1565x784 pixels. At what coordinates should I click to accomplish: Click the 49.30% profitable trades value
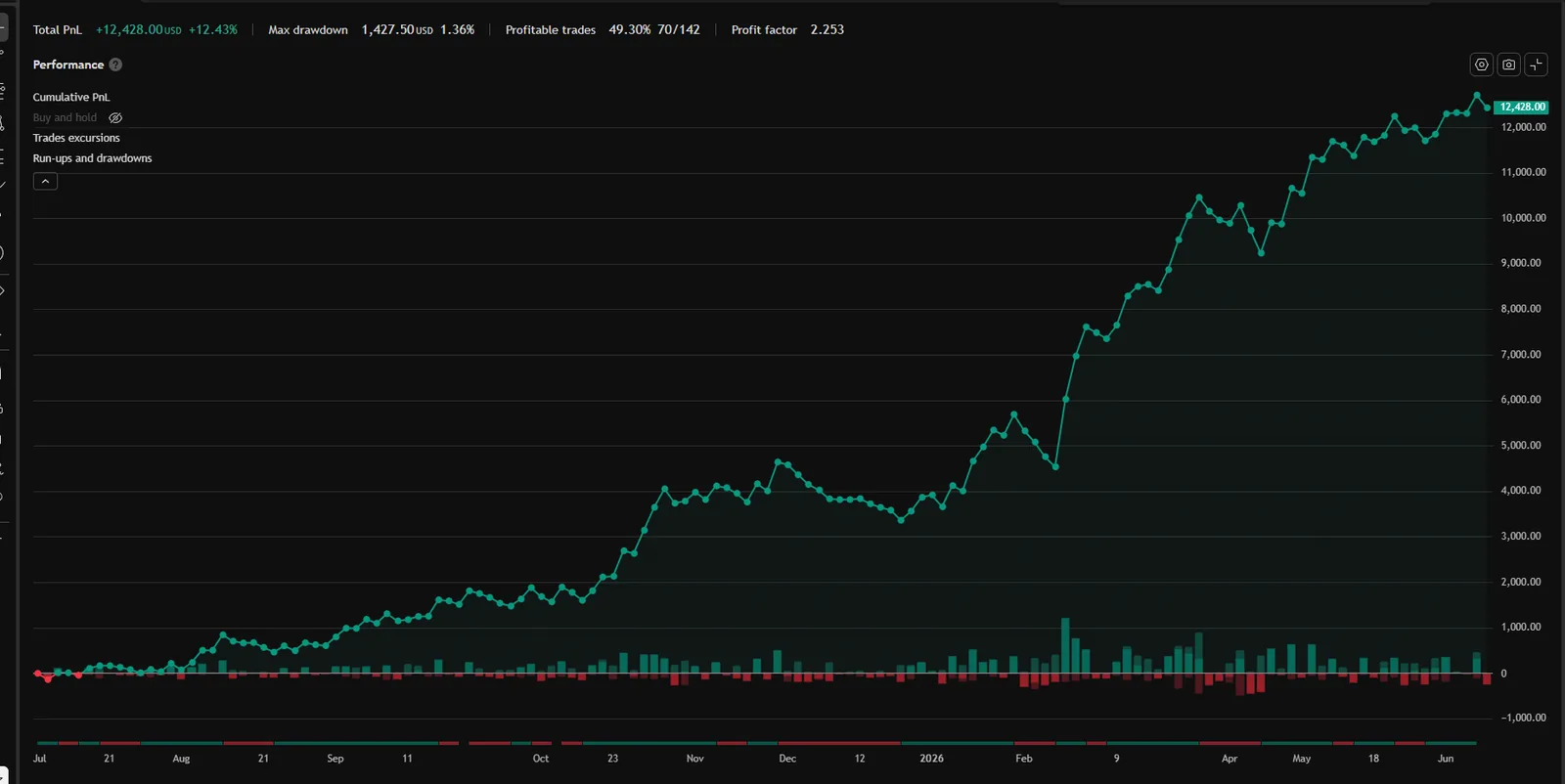pos(630,30)
